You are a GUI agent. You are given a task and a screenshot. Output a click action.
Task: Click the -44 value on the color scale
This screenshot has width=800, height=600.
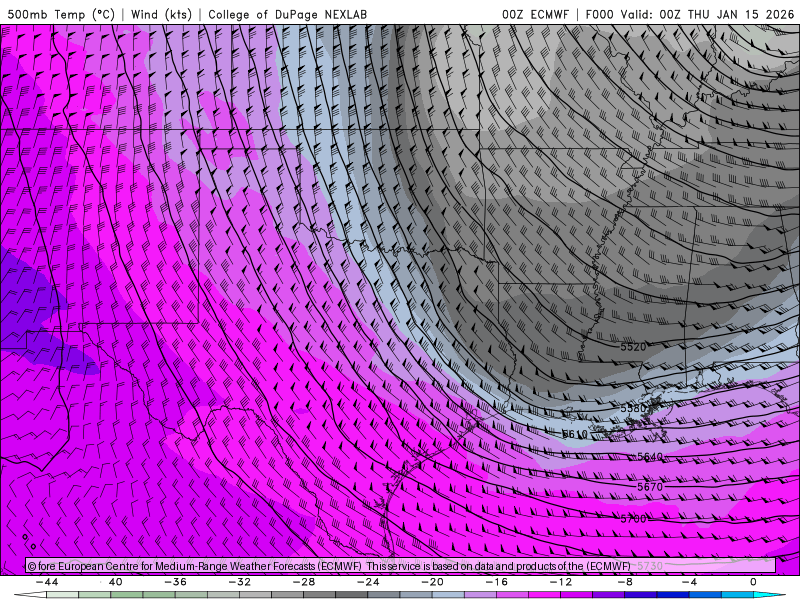[x=46, y=581]
